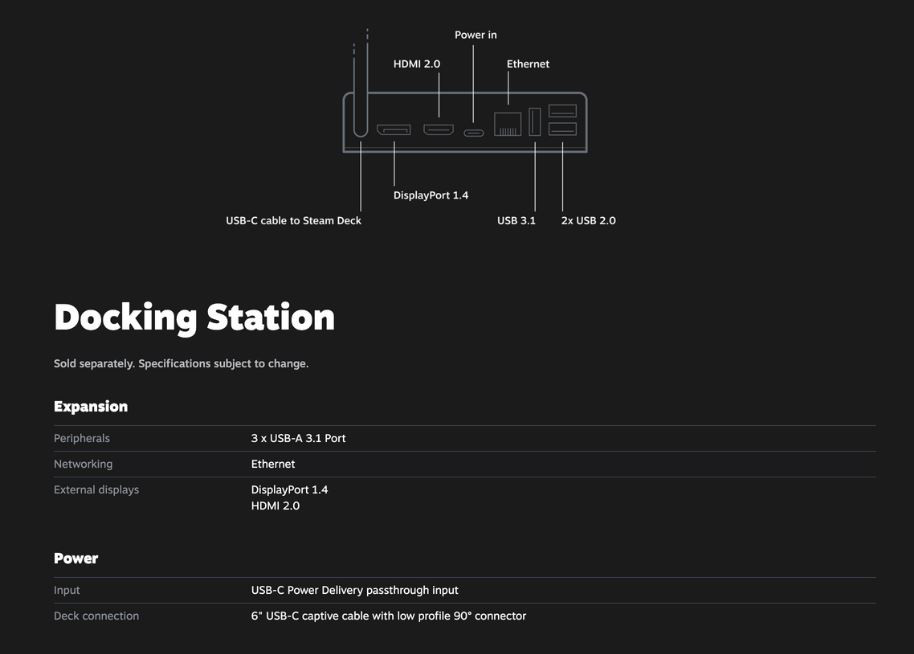Click the top USB 2.0 port on the dock
This screenshot has width=914, height=654.
(x=562, y=111)
